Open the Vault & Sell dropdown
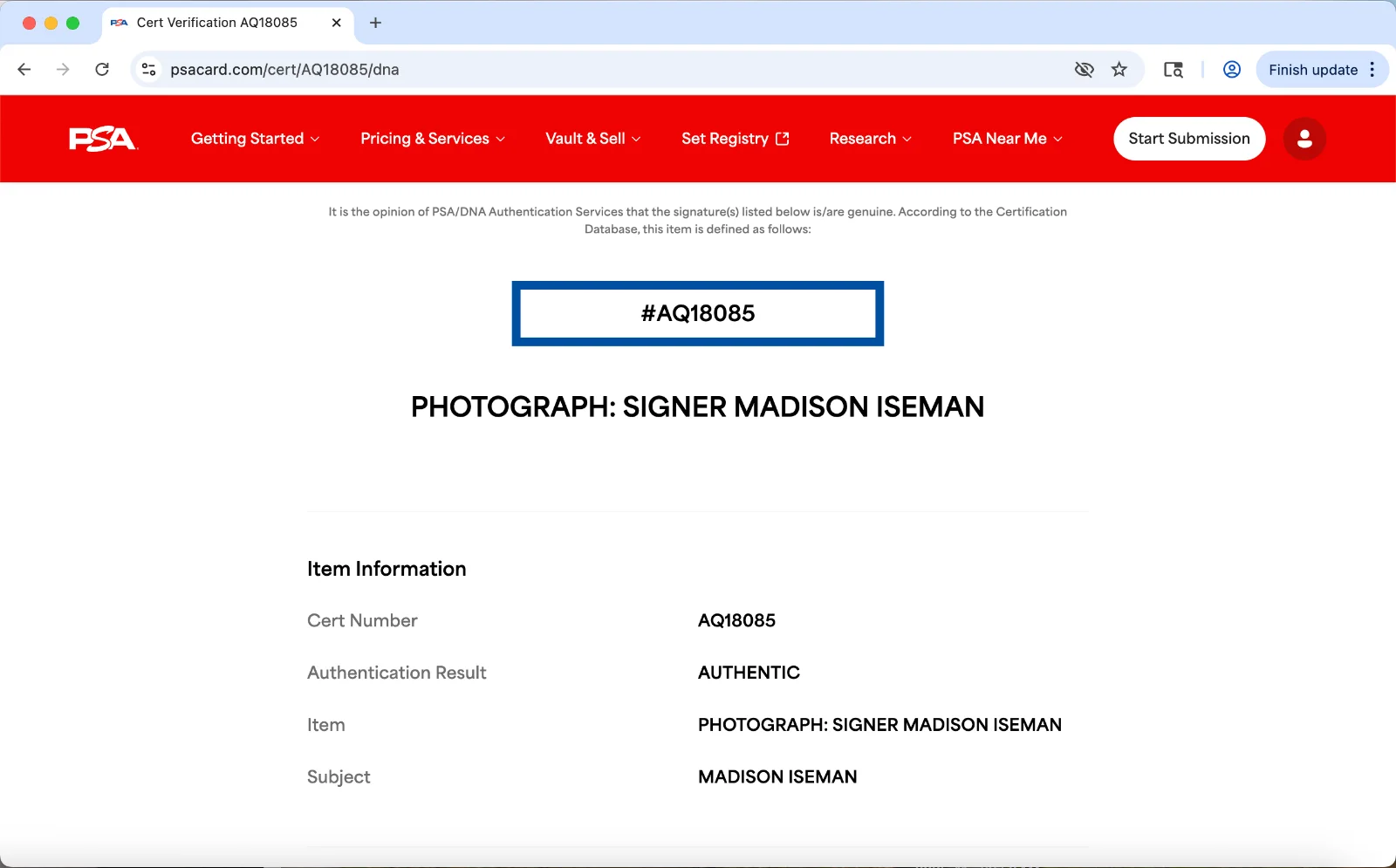Viewport: 1396px width, 868px height. tap(593, 139)
